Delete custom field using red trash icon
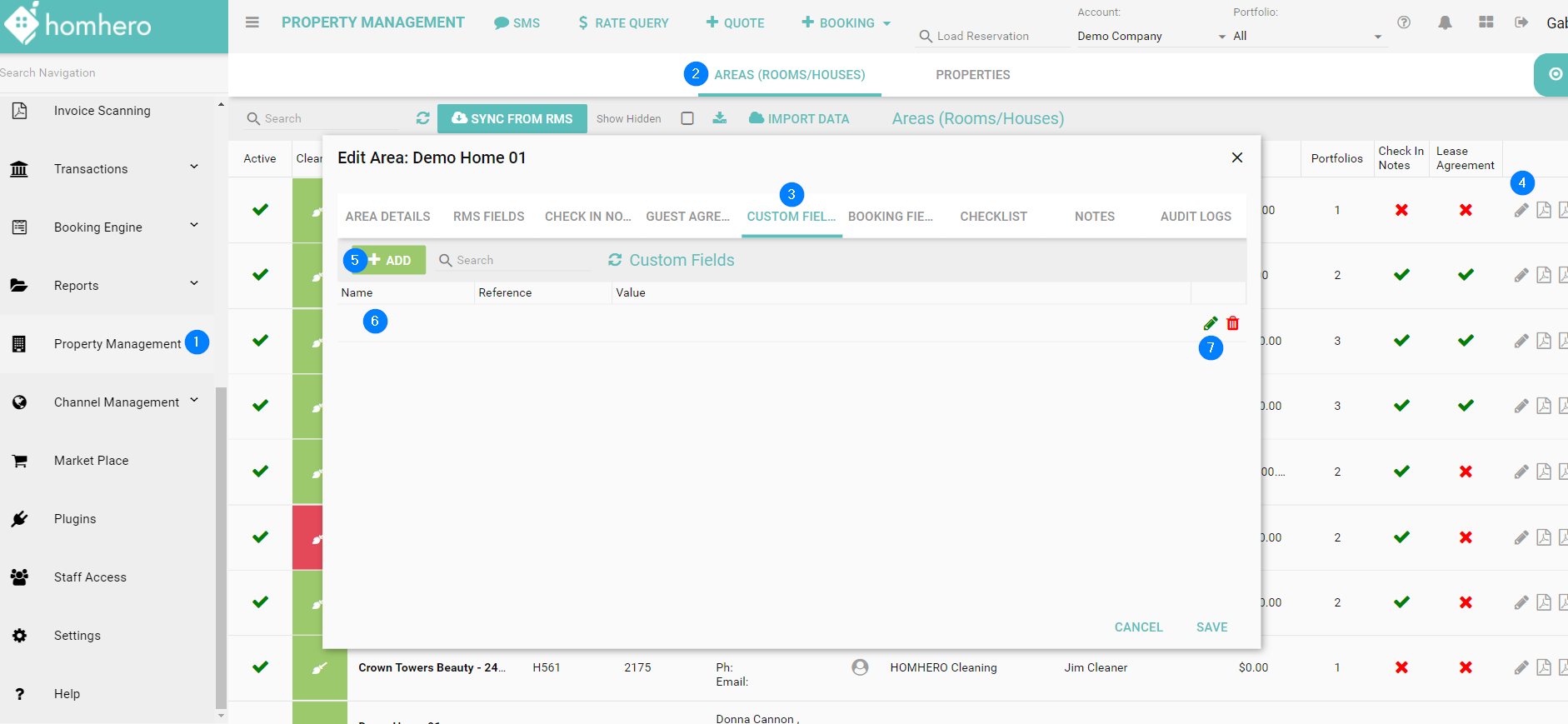Image resolution: width=1568 pixels, height=724 pixels. click(1233, 323)
